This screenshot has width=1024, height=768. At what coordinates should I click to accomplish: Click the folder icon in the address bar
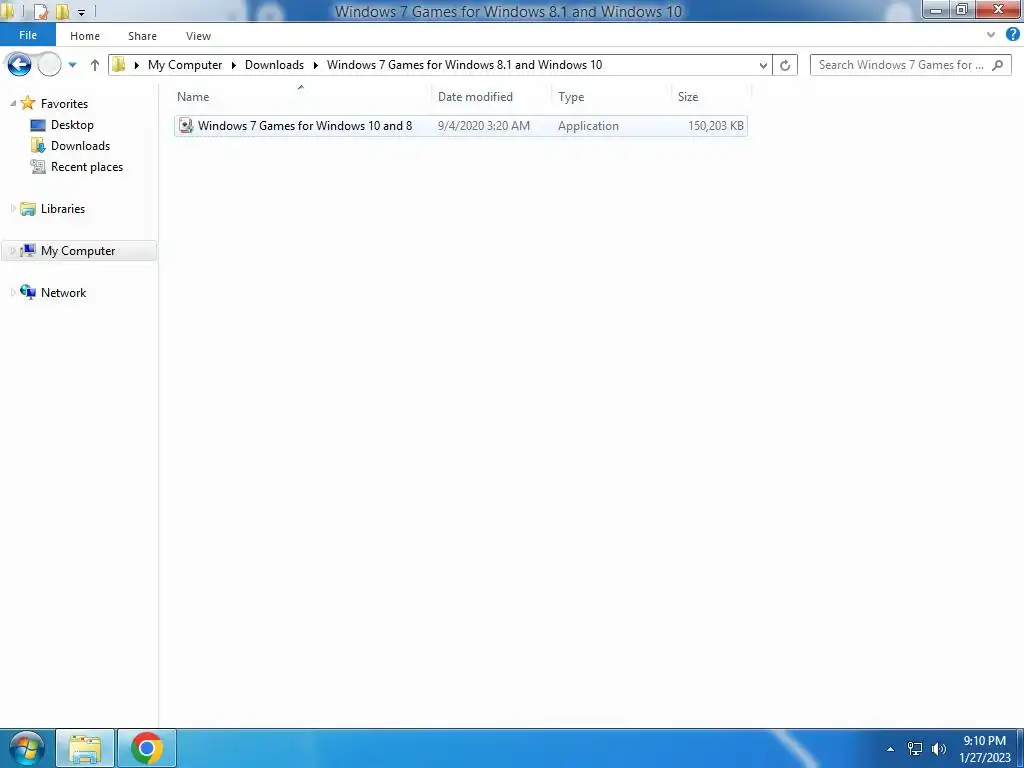tap(119, 65)
